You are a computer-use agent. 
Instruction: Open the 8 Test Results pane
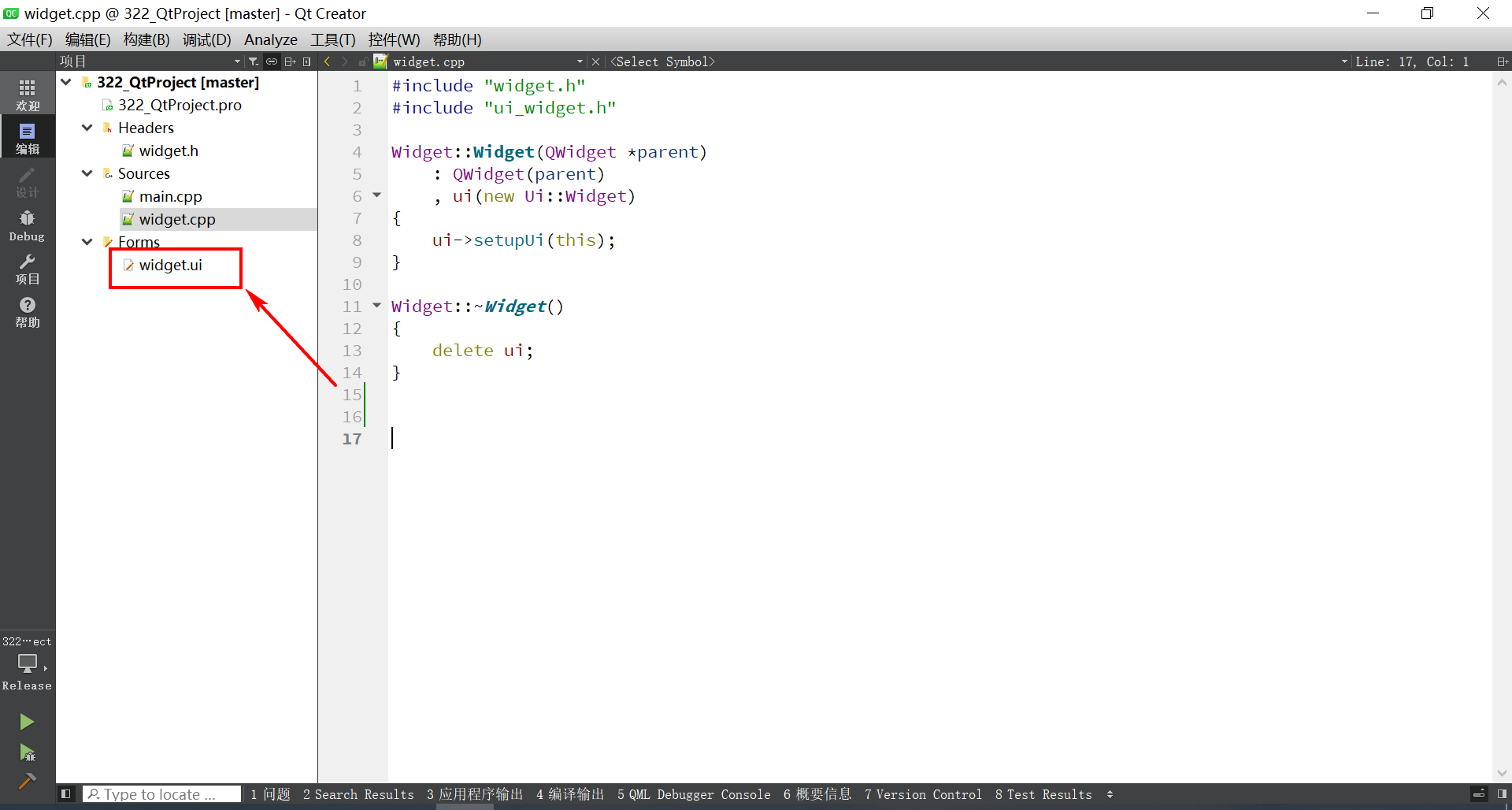(x=1043, y=794)
